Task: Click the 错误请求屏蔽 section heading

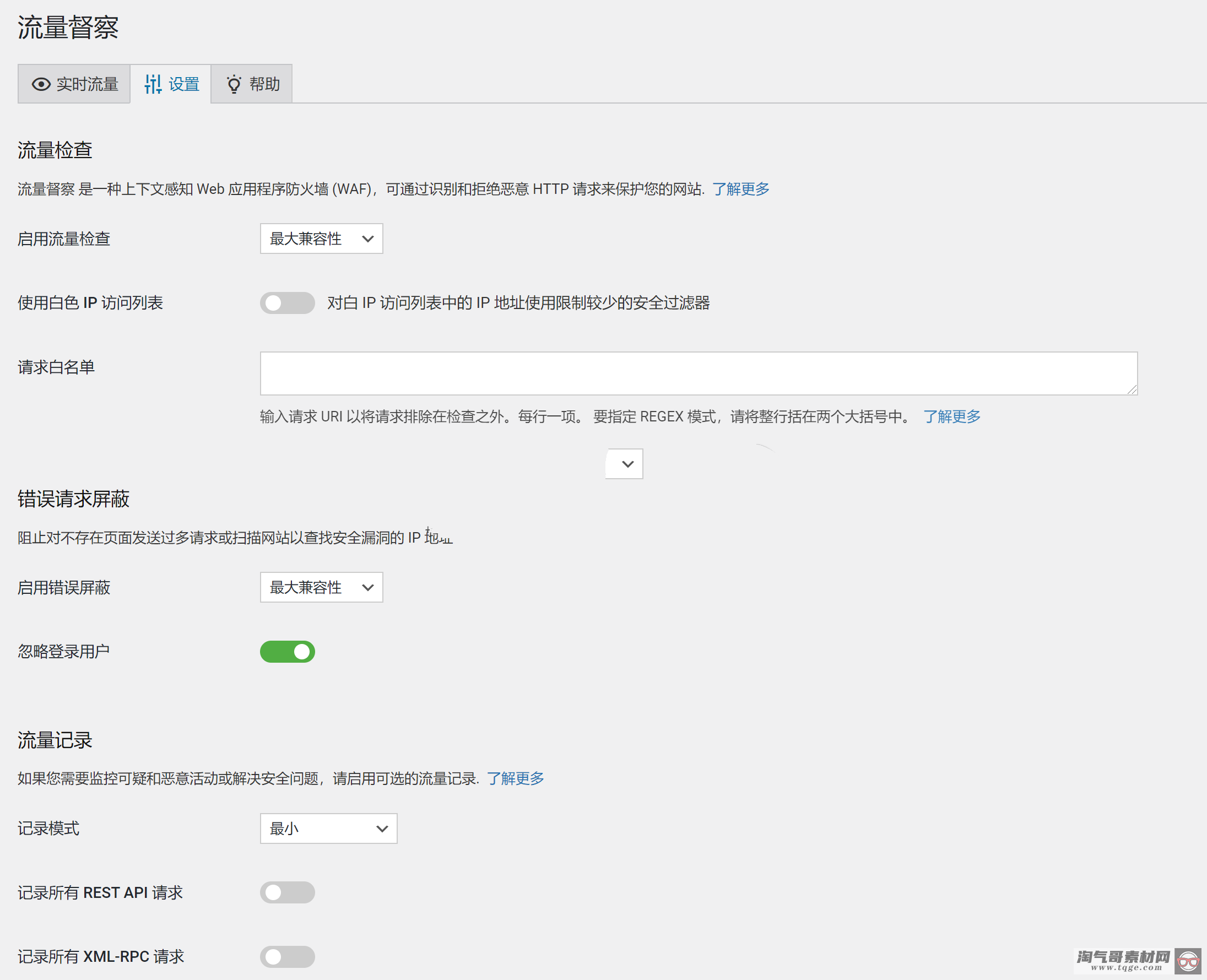Action: 73,499
